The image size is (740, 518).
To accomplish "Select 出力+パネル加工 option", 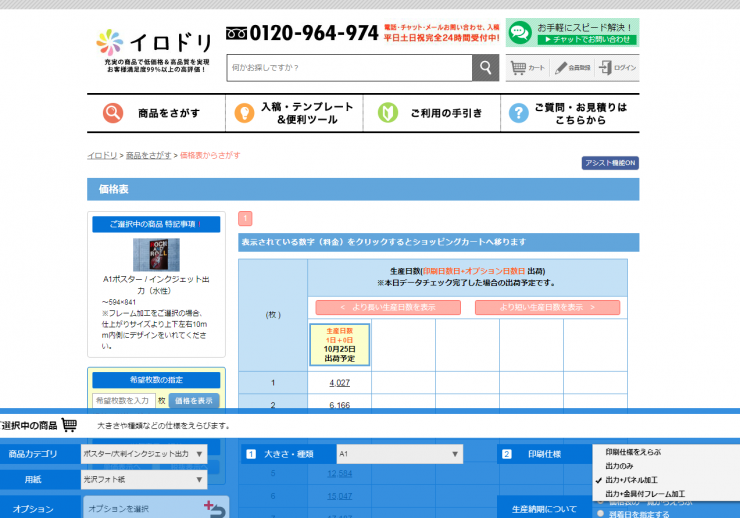I will click(x=631, y=480).
